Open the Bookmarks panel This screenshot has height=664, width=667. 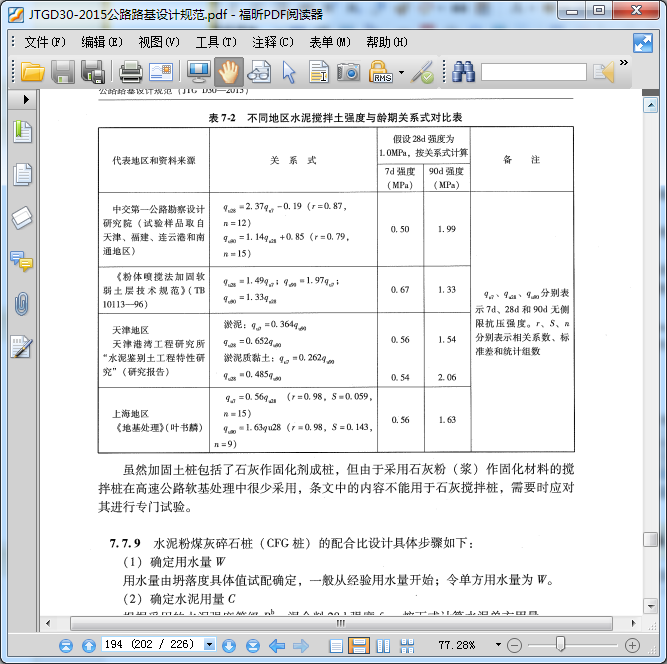click(22, 132)
